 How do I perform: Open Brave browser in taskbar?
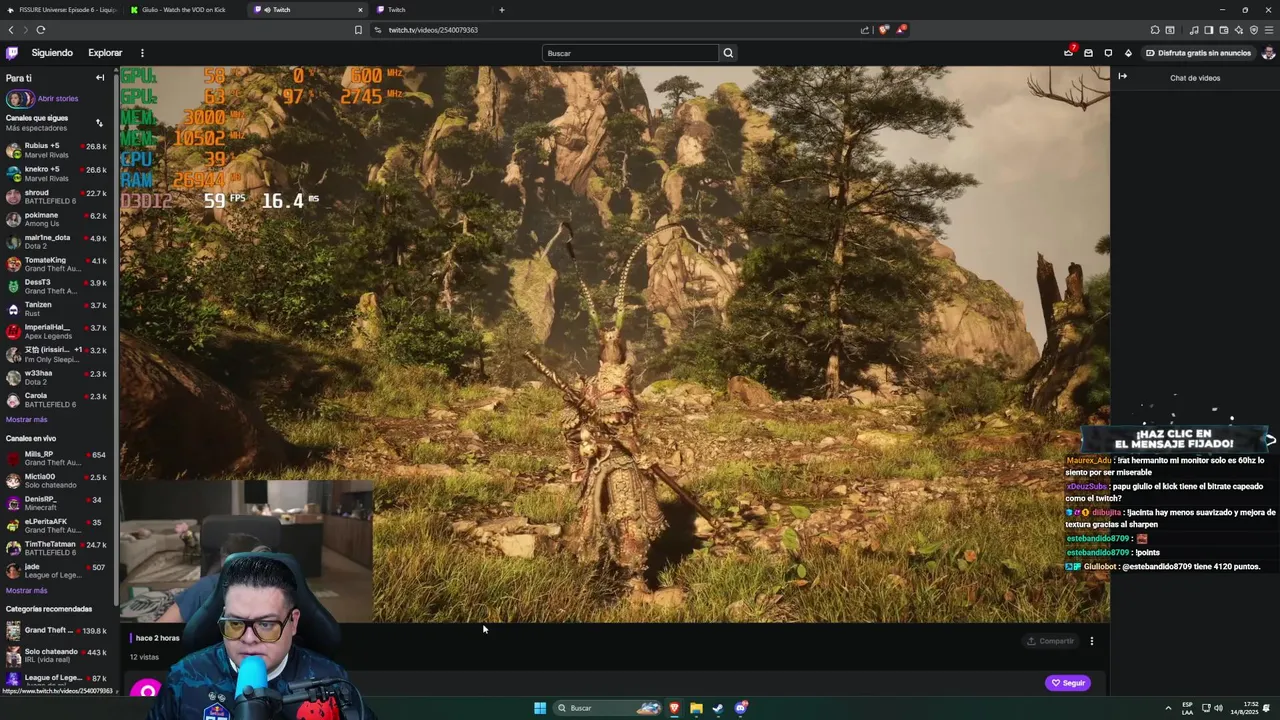tap(674, 708)
